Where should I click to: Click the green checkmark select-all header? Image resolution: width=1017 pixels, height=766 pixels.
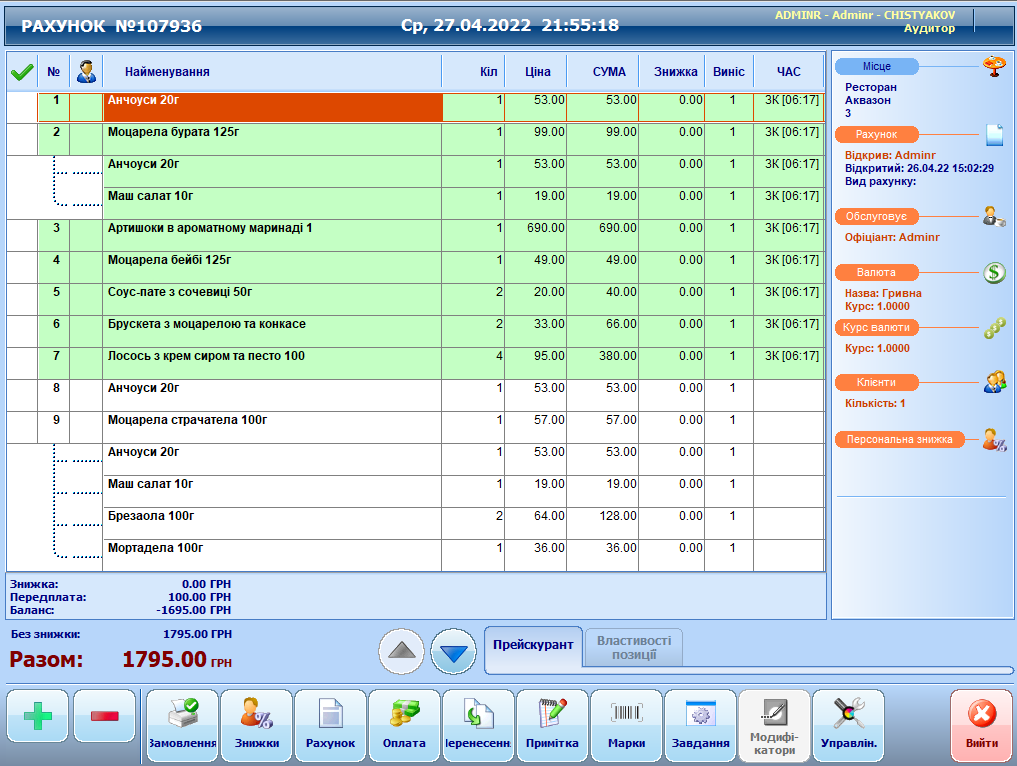click(x=22, y=72)
